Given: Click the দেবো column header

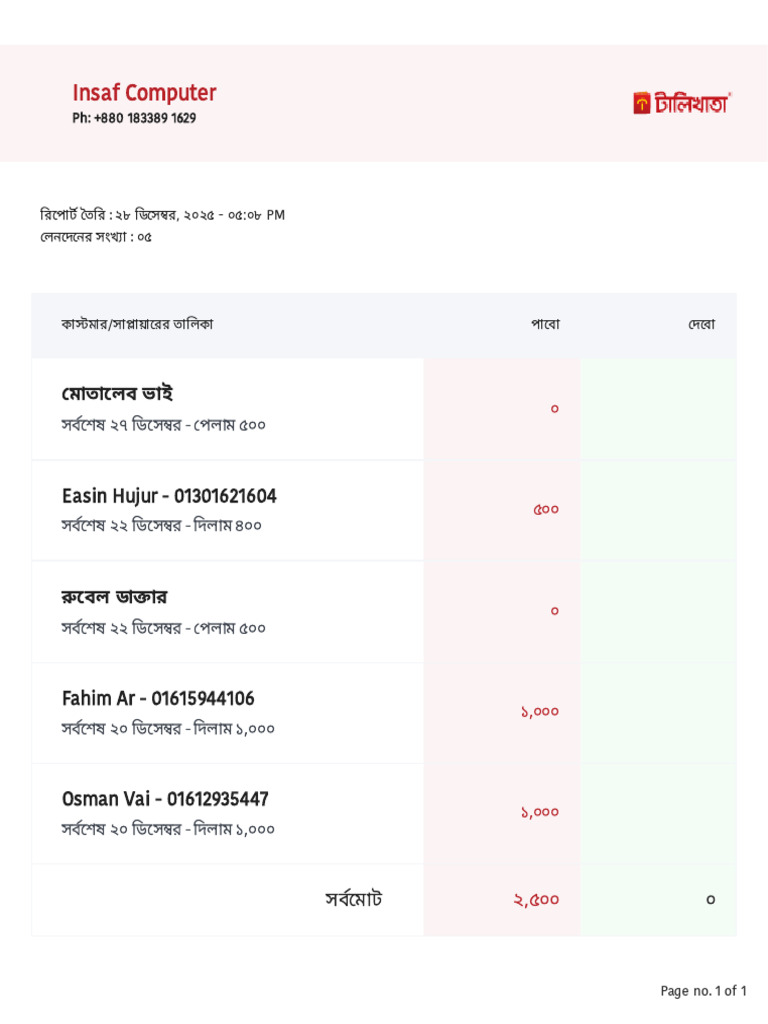Looking at the screenshot, I should 701,325.
